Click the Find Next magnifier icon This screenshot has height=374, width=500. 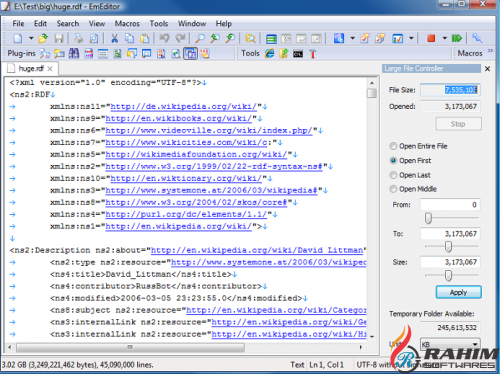click(230, 38)
